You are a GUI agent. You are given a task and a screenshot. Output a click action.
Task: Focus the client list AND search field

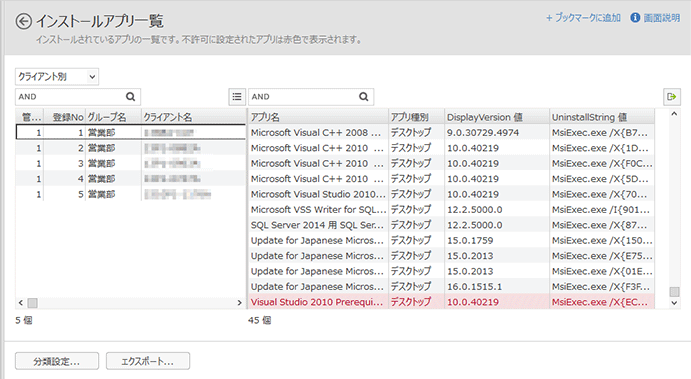point(78,97)
